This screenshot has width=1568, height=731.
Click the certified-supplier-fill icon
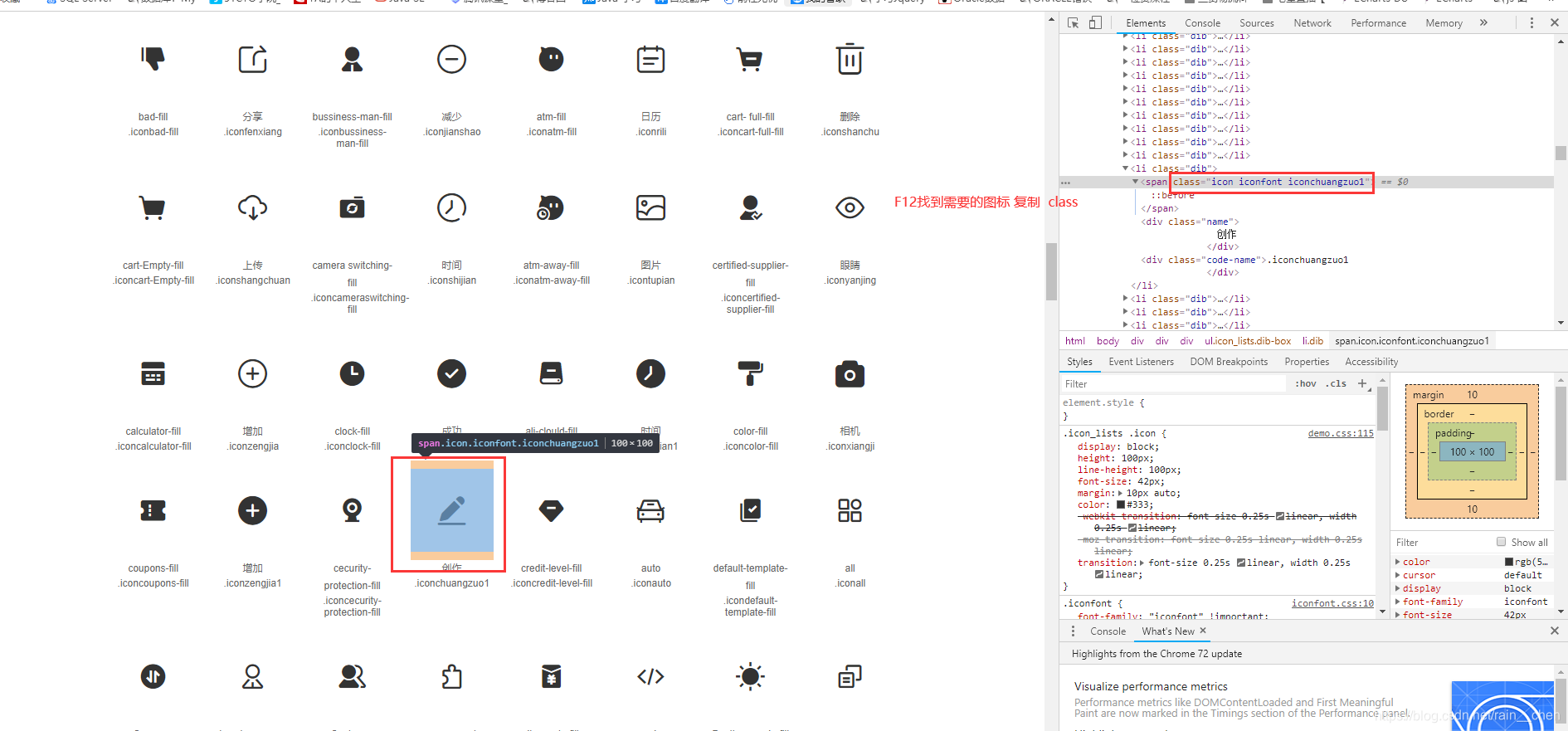coord(750,207)
